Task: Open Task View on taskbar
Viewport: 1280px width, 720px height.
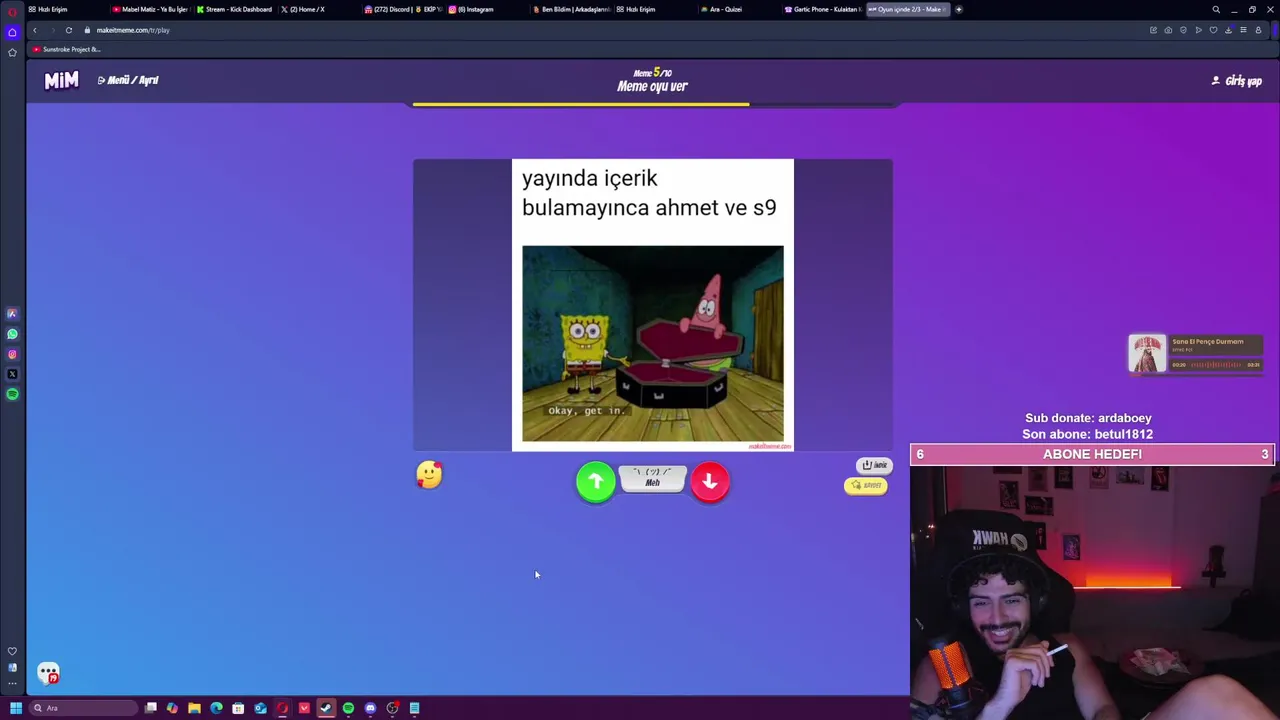Action: coord(150,708)
